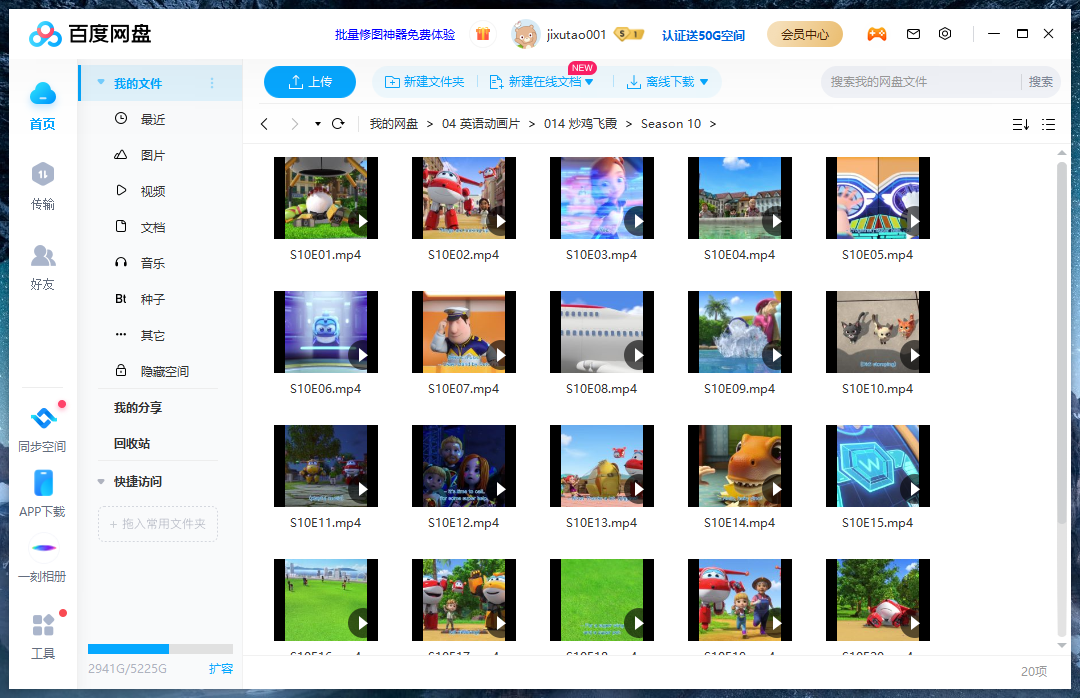
Task: Select the S10E12.mp4 thumbnail
Action: (x=464, y=466)
